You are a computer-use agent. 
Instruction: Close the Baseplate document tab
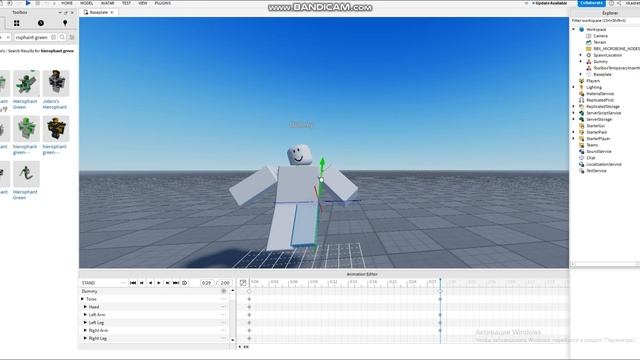pos(112,12)
